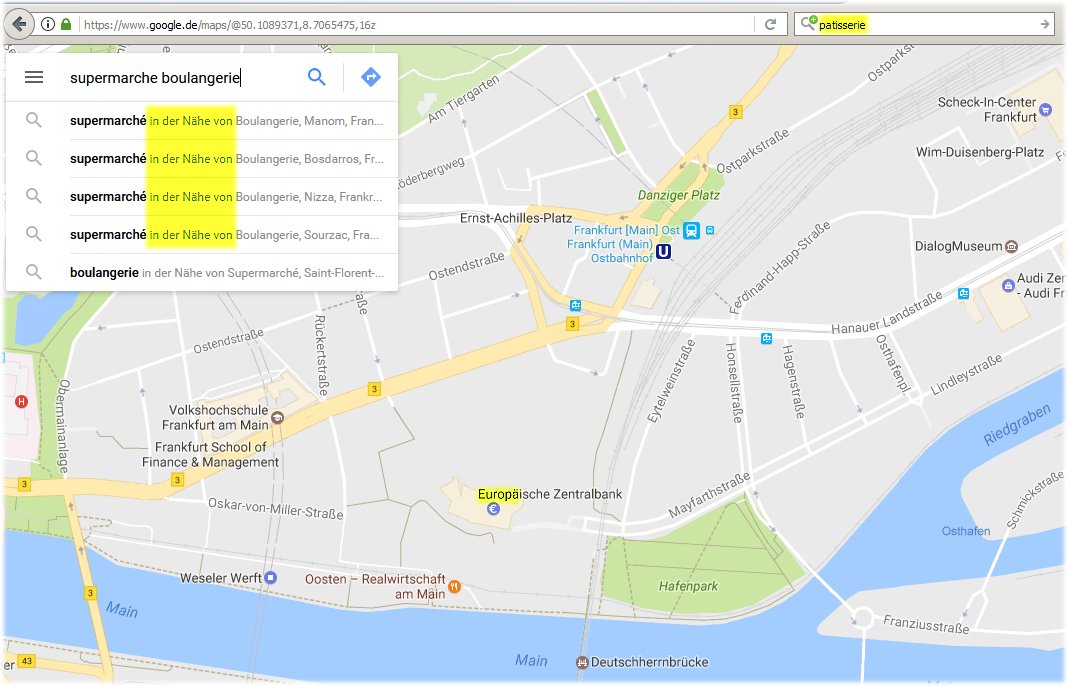Focus the browser search field containing patisserie
The image size is (1068, 686).
pyautogui.click(x=926, y=25)
